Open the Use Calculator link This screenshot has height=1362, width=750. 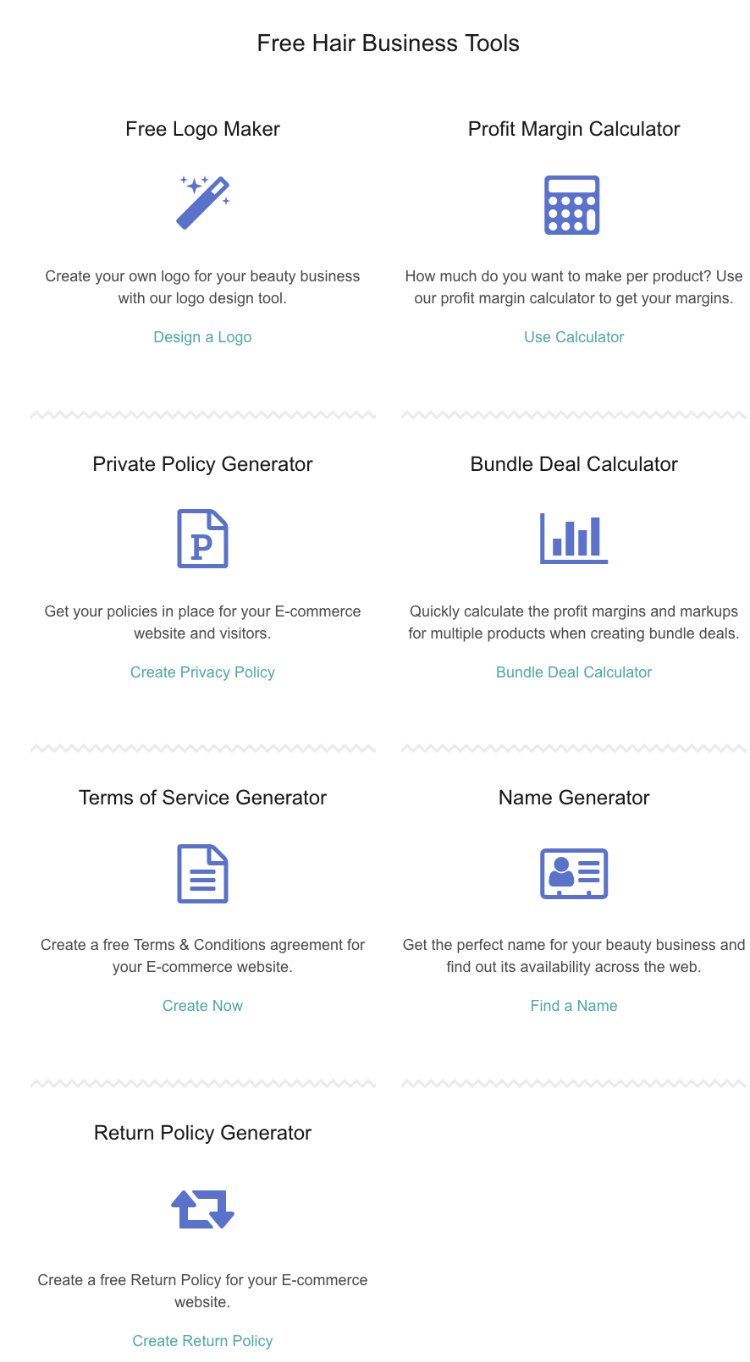pyautogui.click(x=574, y=337)
